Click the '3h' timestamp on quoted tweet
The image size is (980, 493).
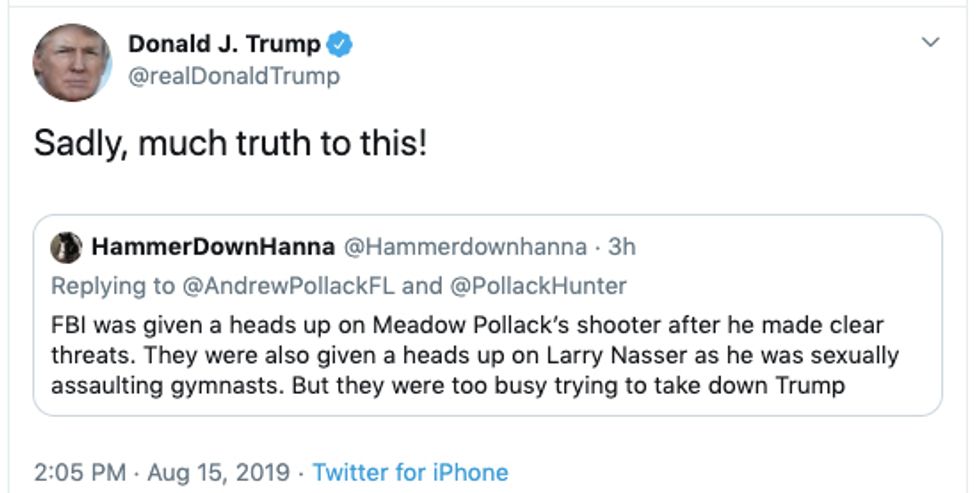tap(621, 247)
